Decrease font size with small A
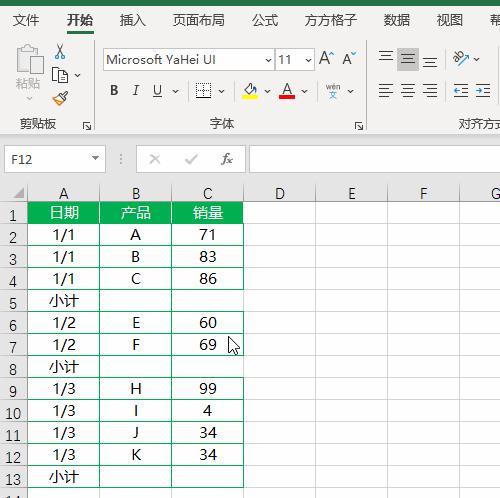Screen dimensions: 500x498 tap(349, 59)
